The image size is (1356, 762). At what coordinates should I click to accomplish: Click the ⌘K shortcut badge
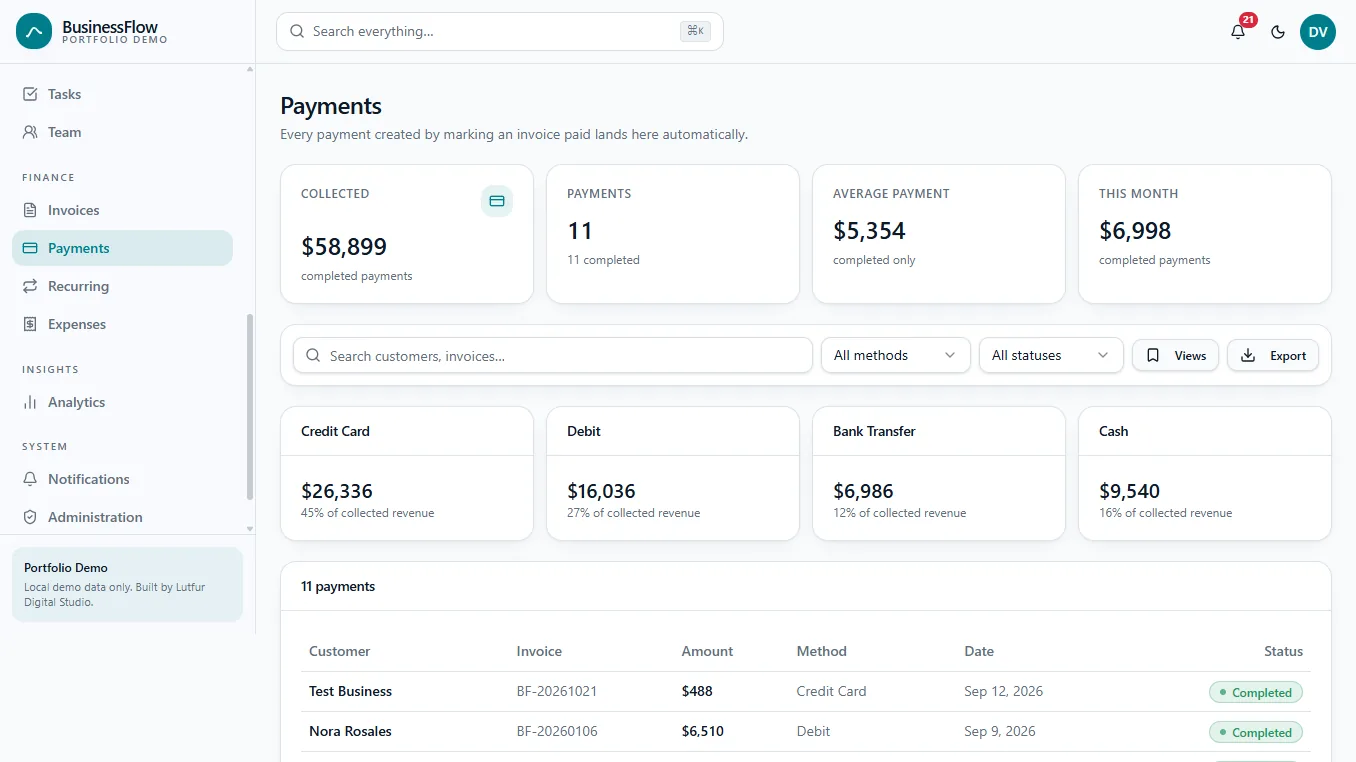695,31
